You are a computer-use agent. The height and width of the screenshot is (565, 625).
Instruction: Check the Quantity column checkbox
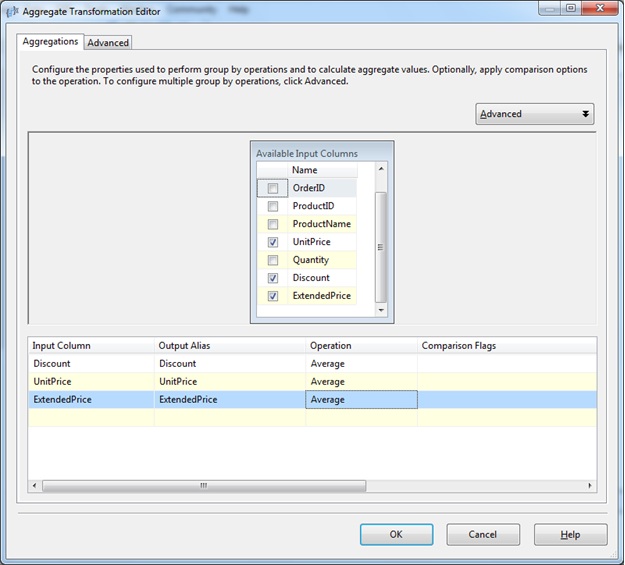tap(273, 260)
